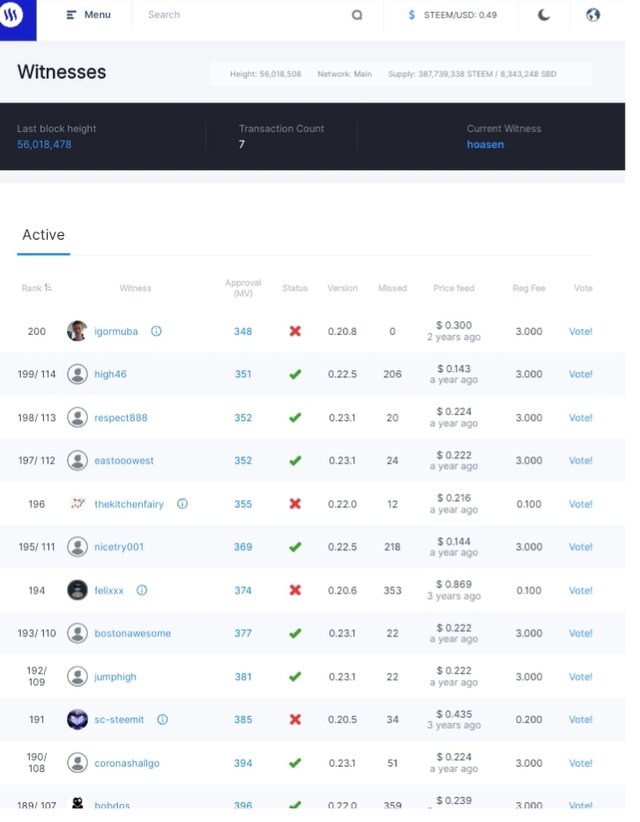Click the green check status for high46
Screen dimensions: 640x822
[x=295, y=374]
